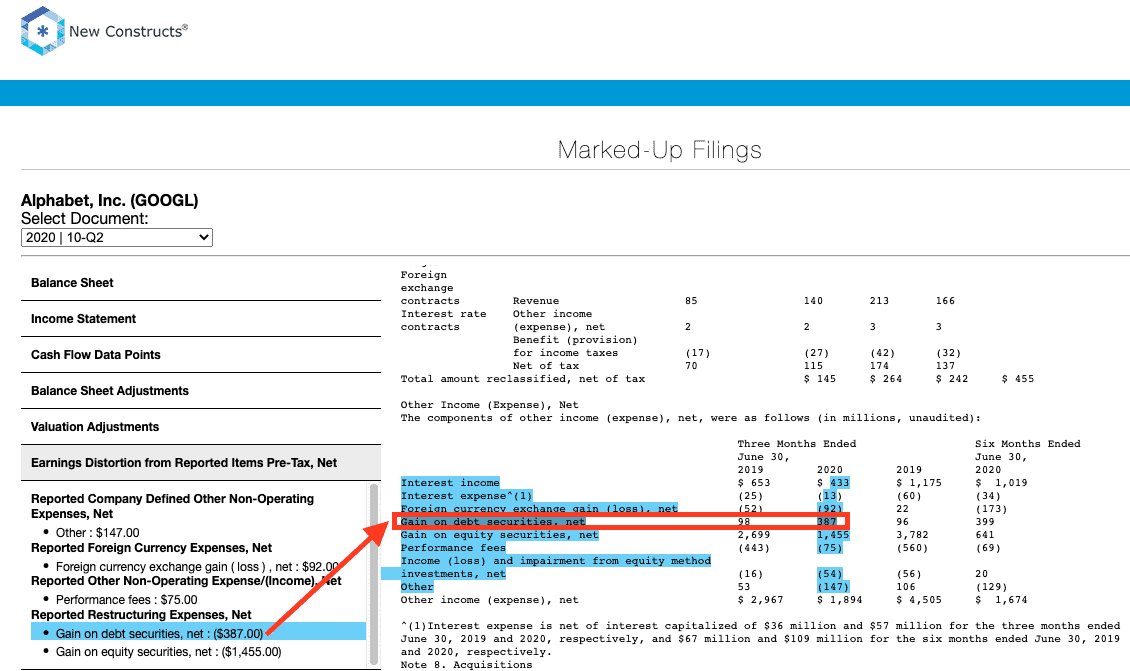Click the Alphabet, Inc. (GOOGL) title
Image resolution: width=1130 pixels, height=671 pixels.
point(110,200)
